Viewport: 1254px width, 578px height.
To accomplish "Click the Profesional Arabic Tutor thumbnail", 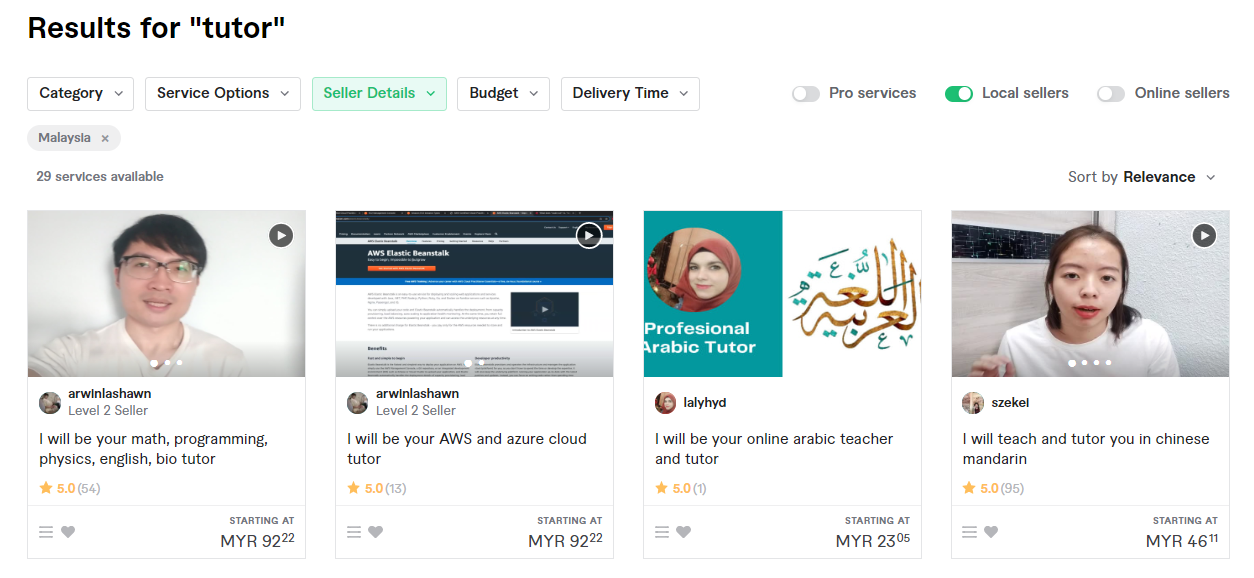I will coord(783,294).
